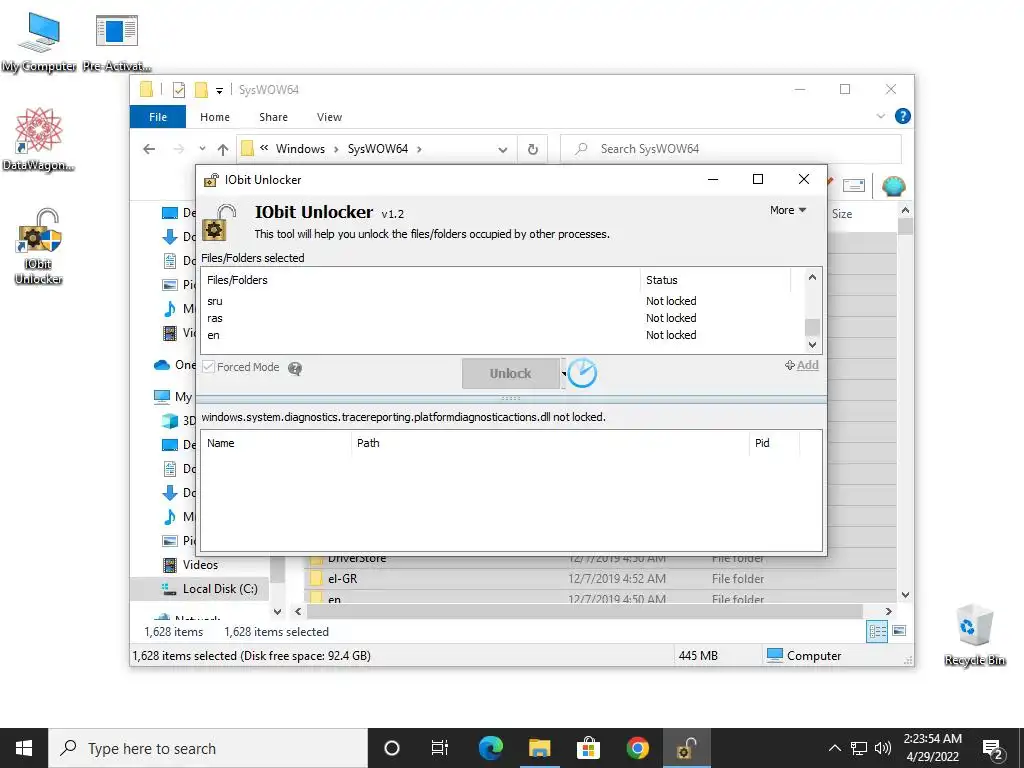Open recent locations dropdown arrow
Image resolution: width=1024 pixels, height=768 pixels.
(x=202, y=149)
